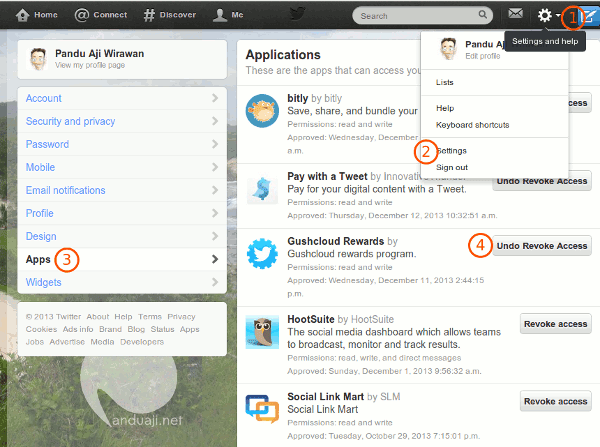
Task: Click the Home house icon
Action: point(23,15)
